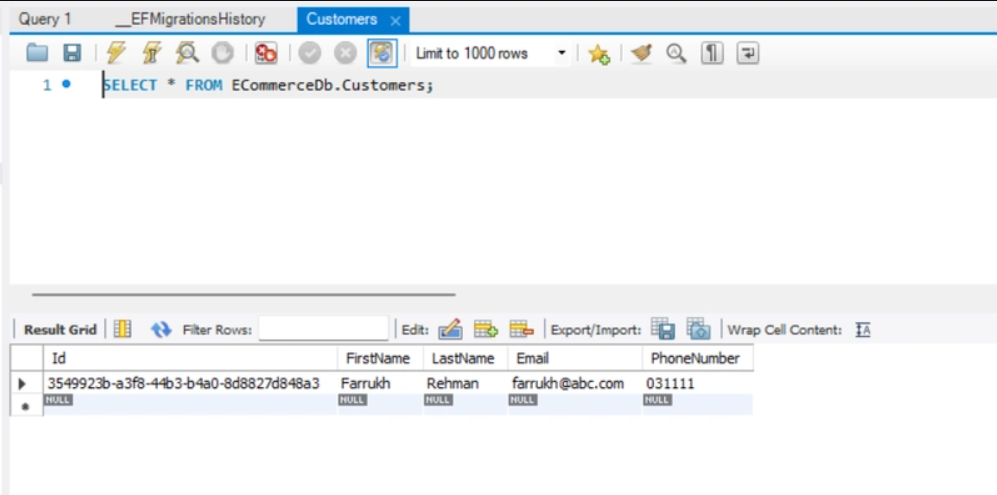Select row marker arrow of first row

[22, 384]
